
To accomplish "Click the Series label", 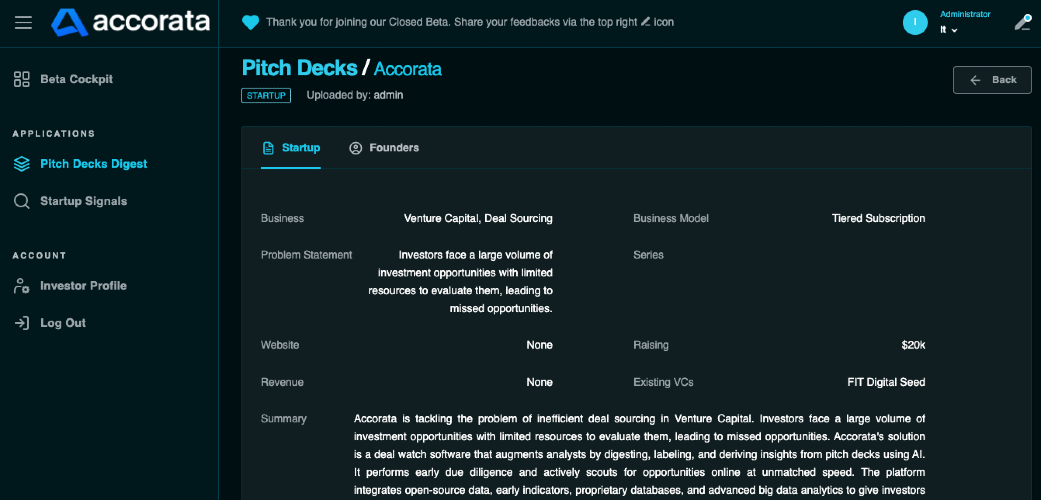I will [648, 255].
